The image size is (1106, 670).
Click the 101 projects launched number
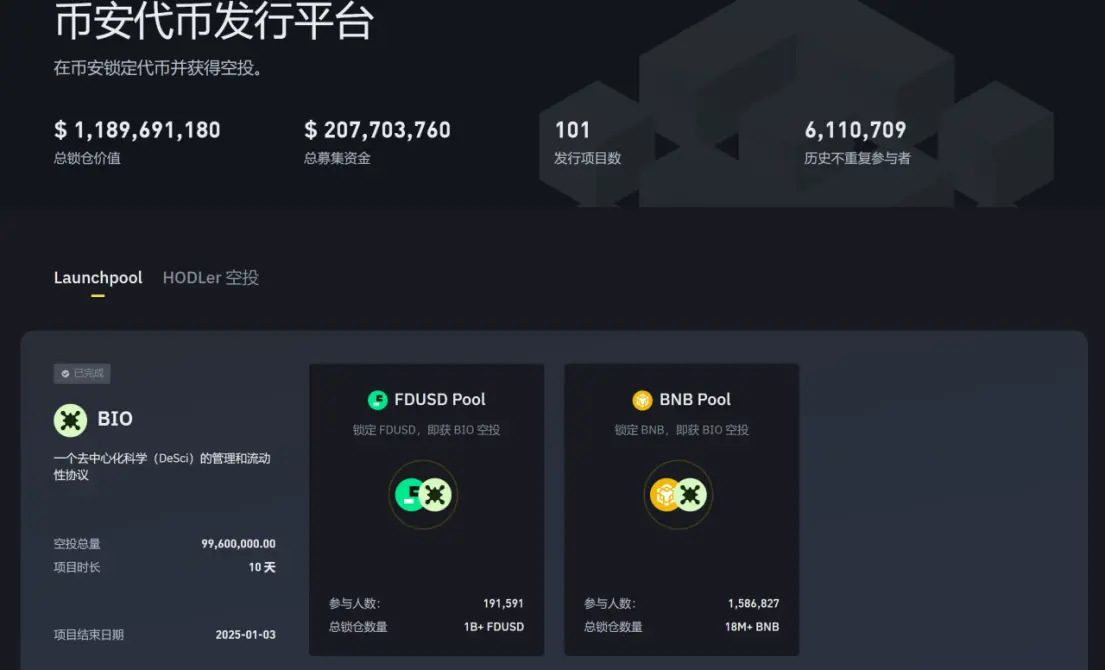click(x=572, y=130)
